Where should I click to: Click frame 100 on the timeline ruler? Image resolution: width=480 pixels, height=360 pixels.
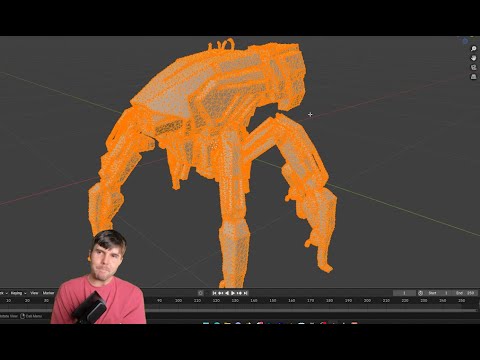pos(178,301)
